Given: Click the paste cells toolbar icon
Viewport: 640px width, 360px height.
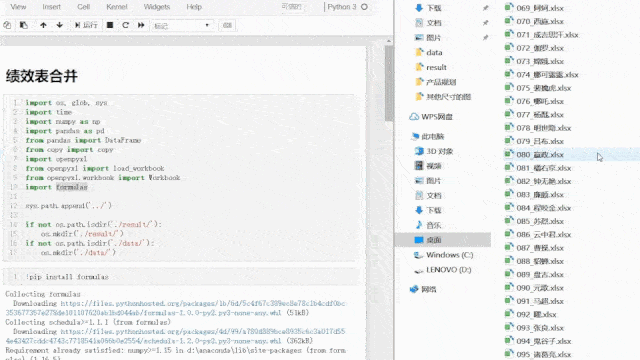Looking at the screenshot, I should [x=24, y=25].
